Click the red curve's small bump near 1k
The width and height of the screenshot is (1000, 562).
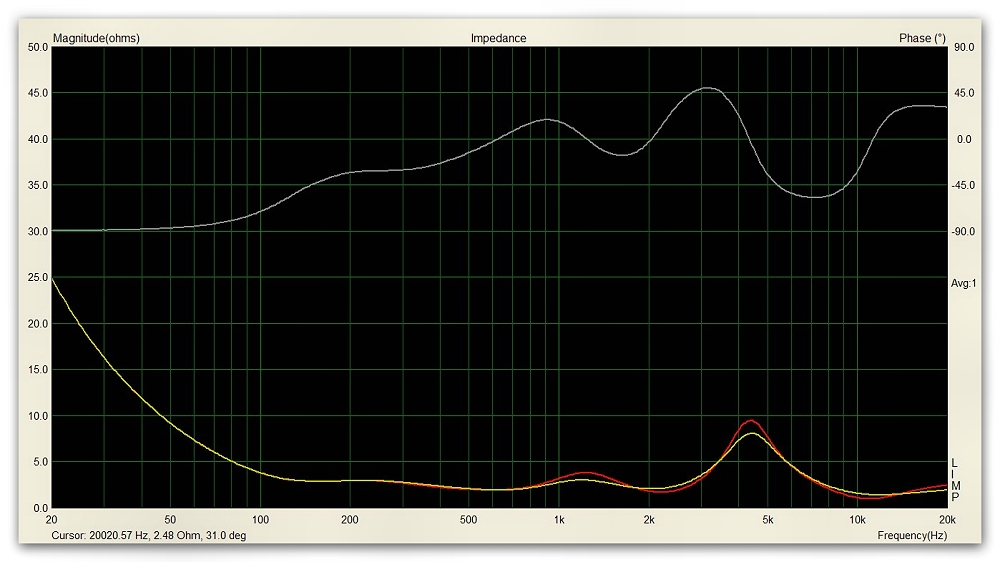click(584, 472)
